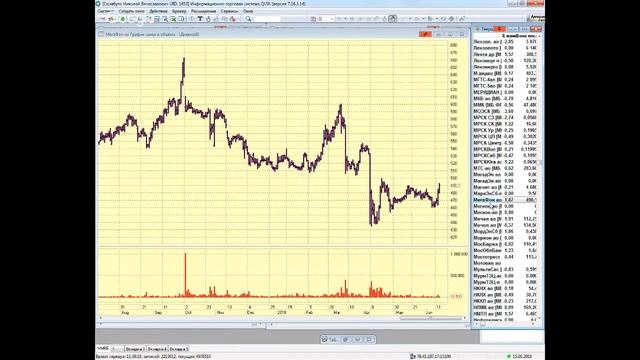
Task: Select the МосБиржа row
Action: point(506,244)
